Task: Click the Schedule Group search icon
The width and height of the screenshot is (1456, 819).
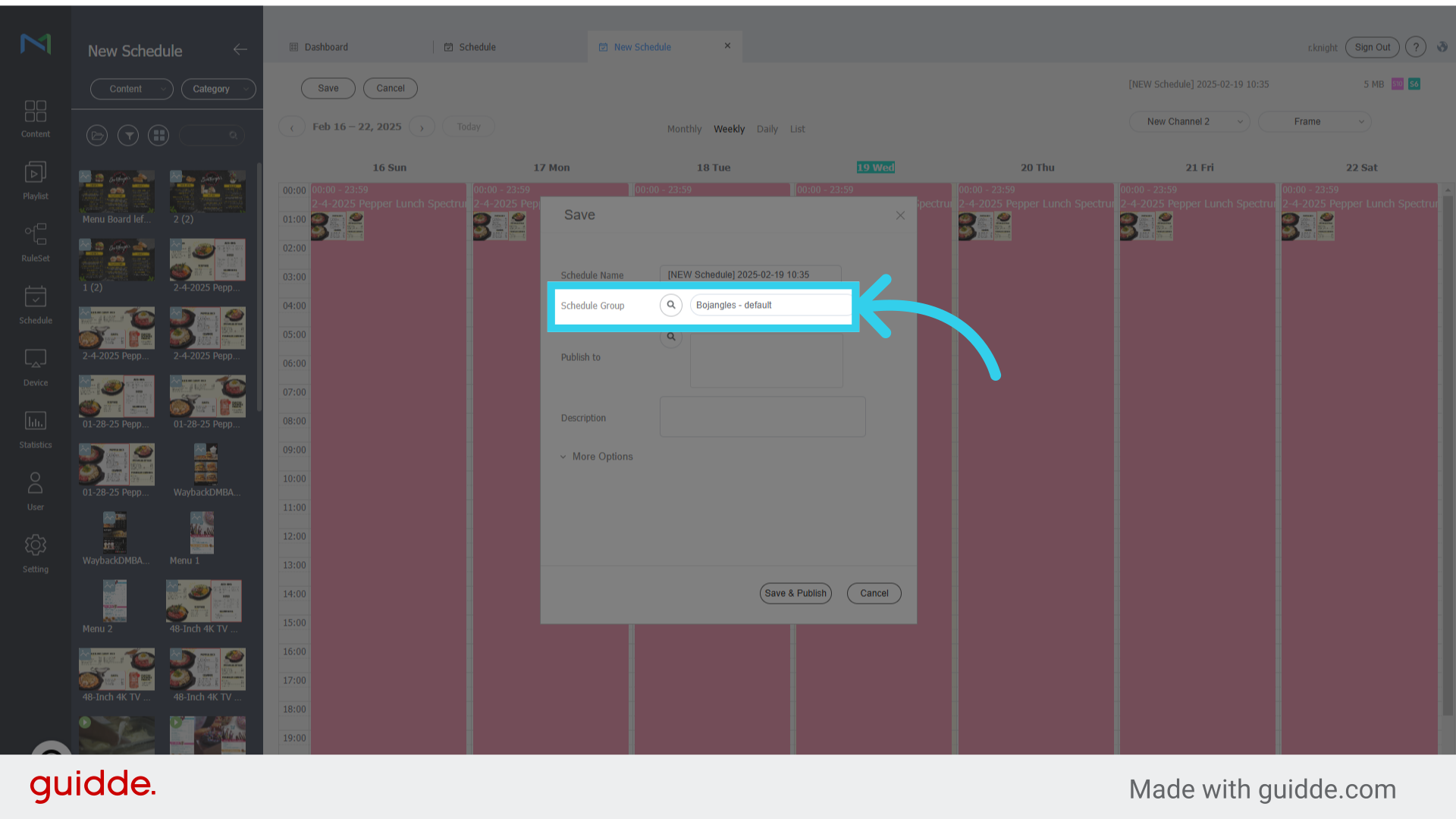Action: pyautogui.click(x=671, y=305)
